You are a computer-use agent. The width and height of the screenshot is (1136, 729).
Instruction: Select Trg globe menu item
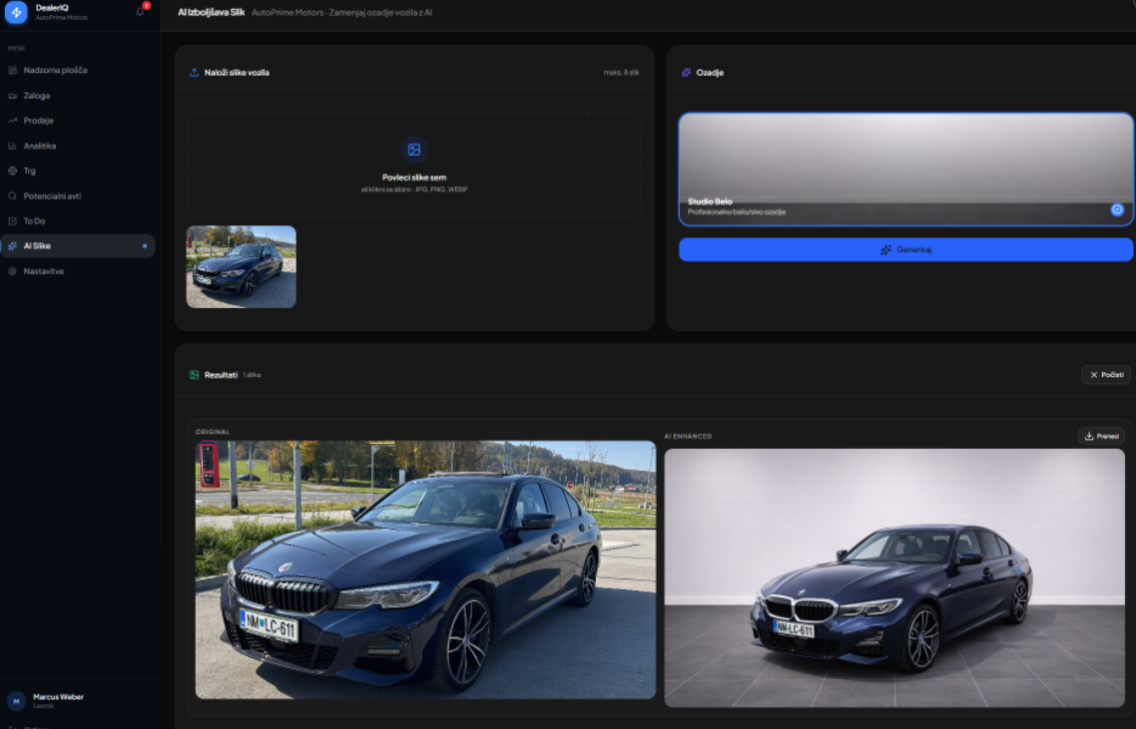tap(30, 171)
